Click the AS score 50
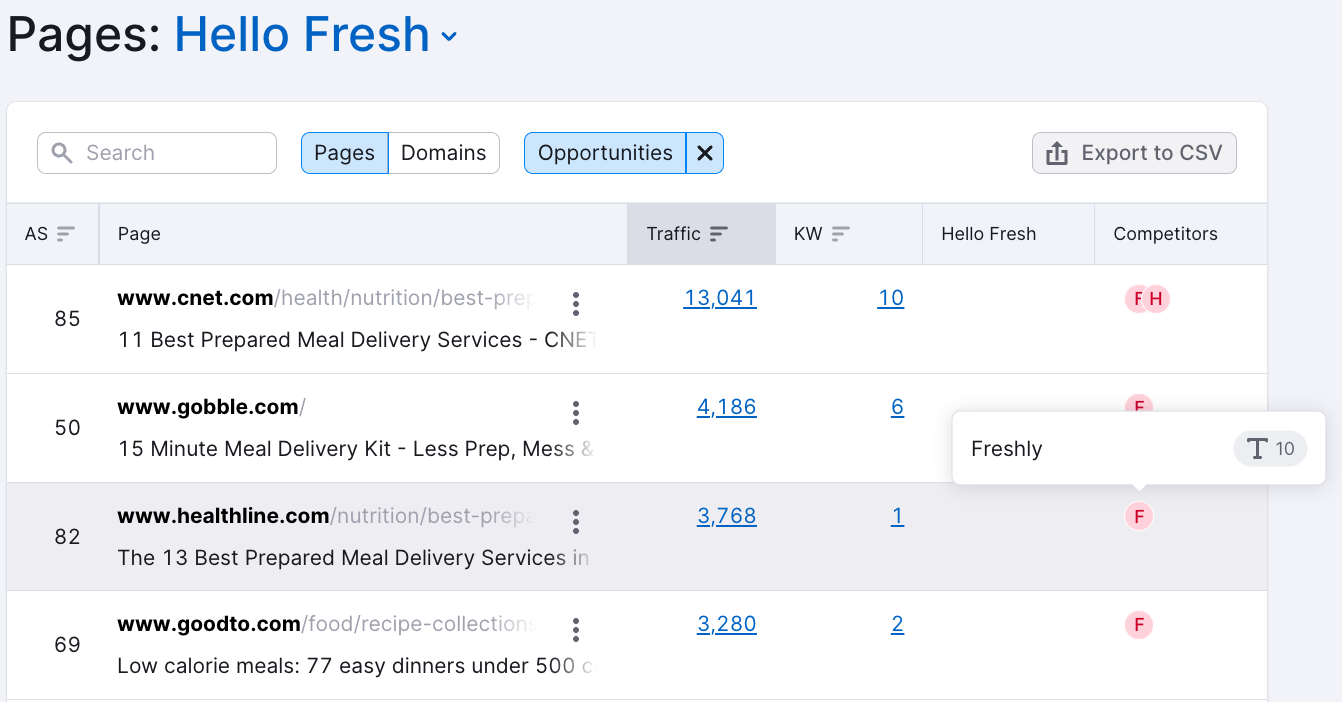 (x=67, y=428)
